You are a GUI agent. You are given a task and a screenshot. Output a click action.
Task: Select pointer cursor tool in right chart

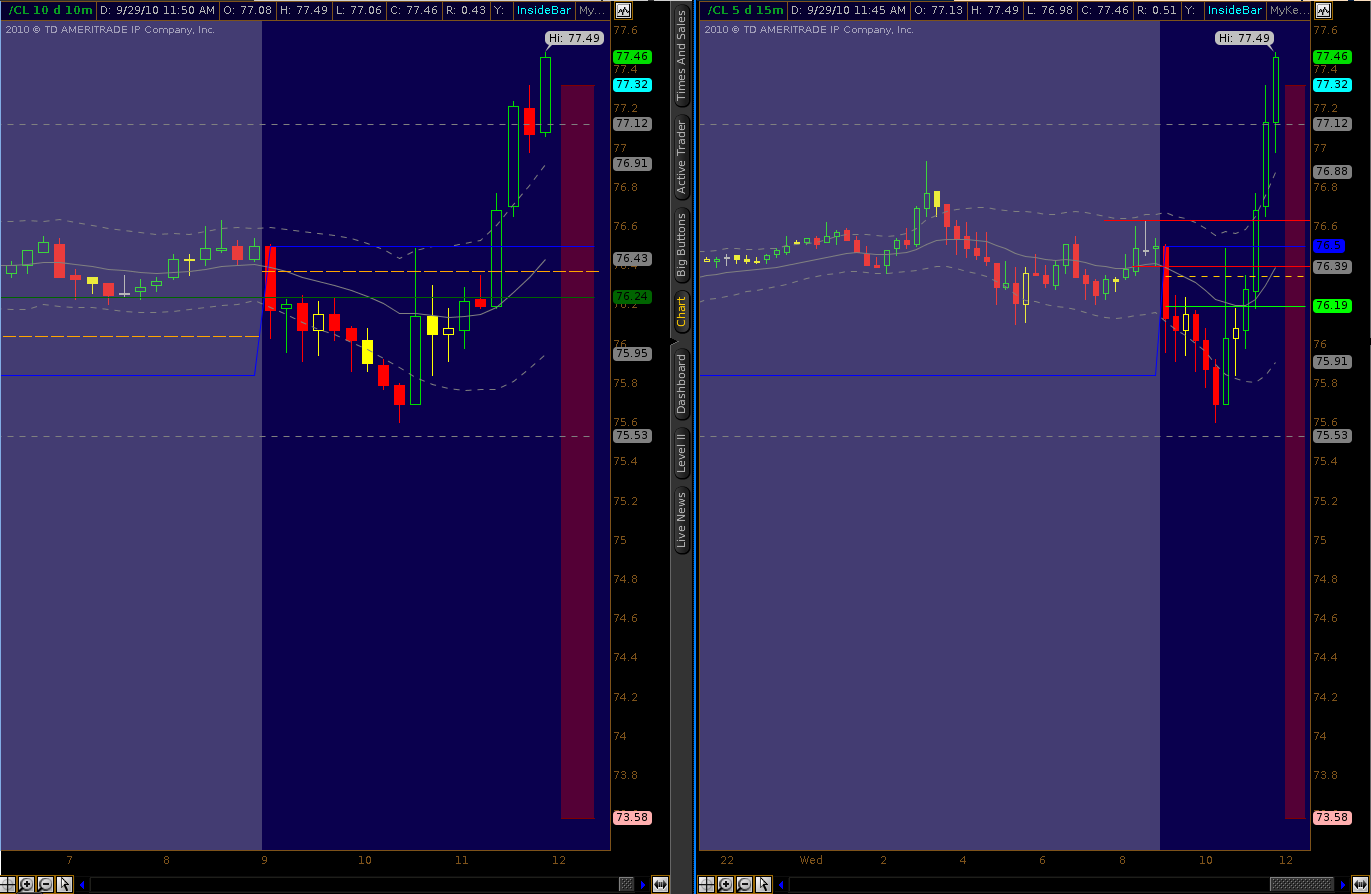(764, 884)
